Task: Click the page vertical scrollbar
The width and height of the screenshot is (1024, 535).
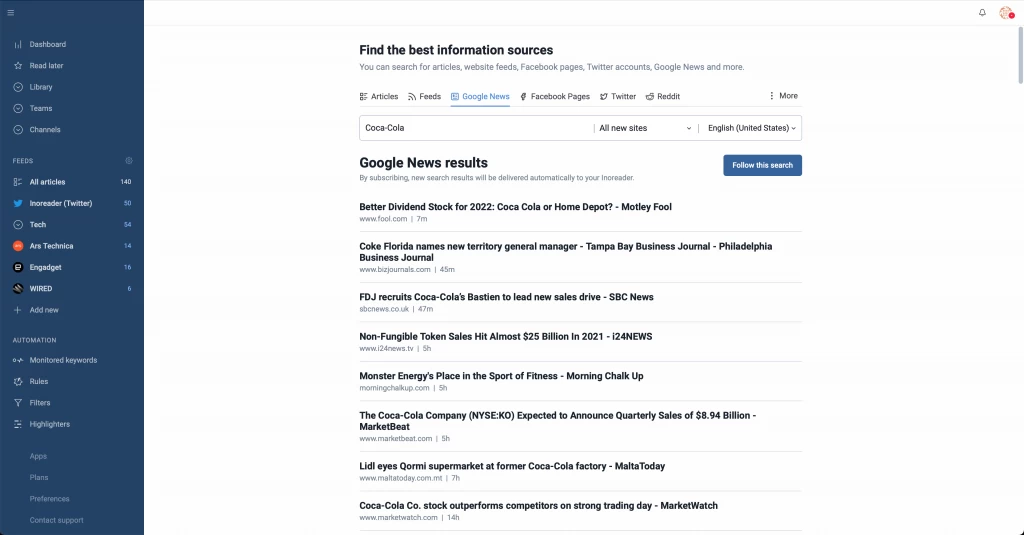Action: (x=1020, y=56)
